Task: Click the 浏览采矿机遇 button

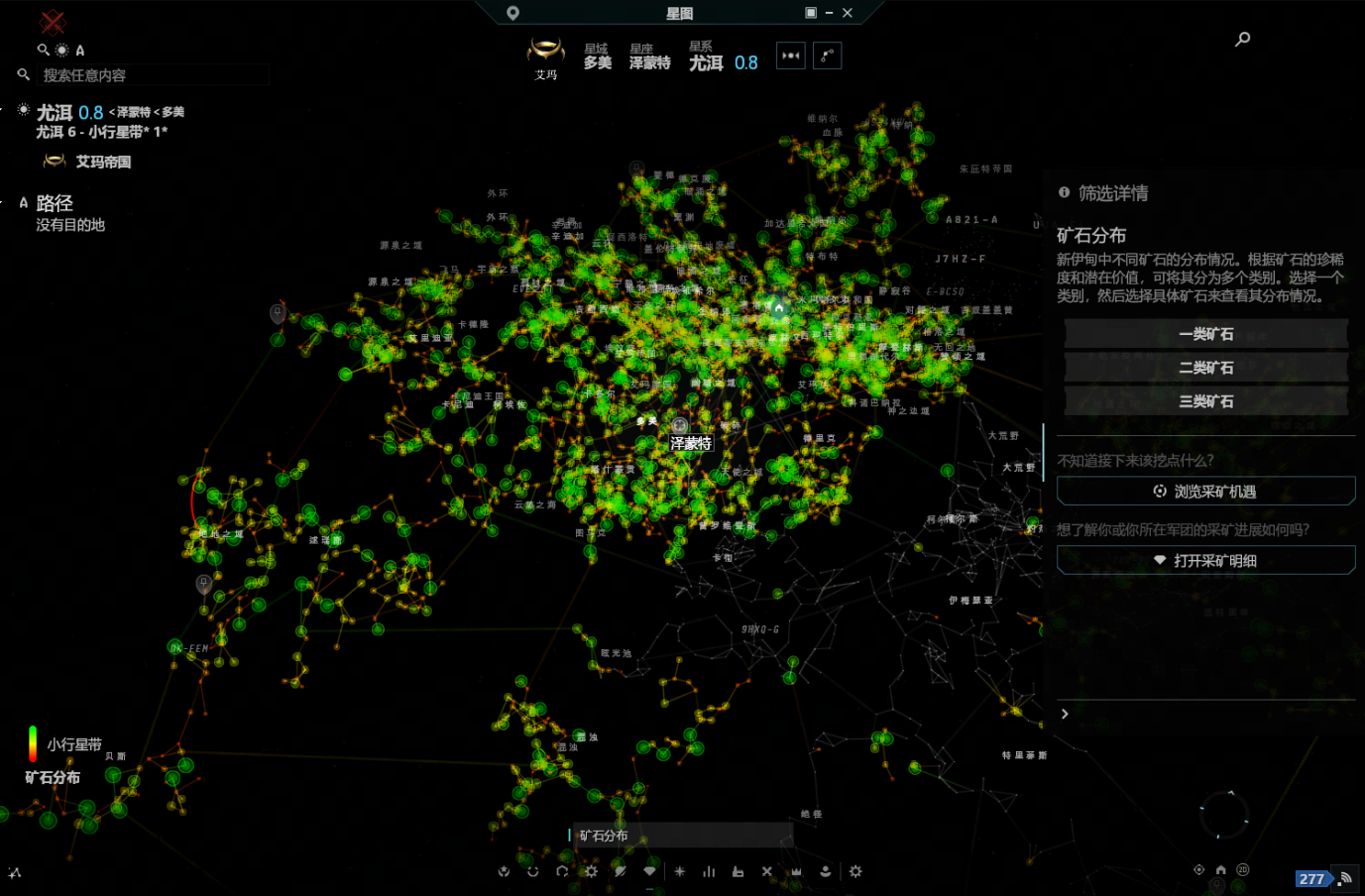Action: point(1205,492)
